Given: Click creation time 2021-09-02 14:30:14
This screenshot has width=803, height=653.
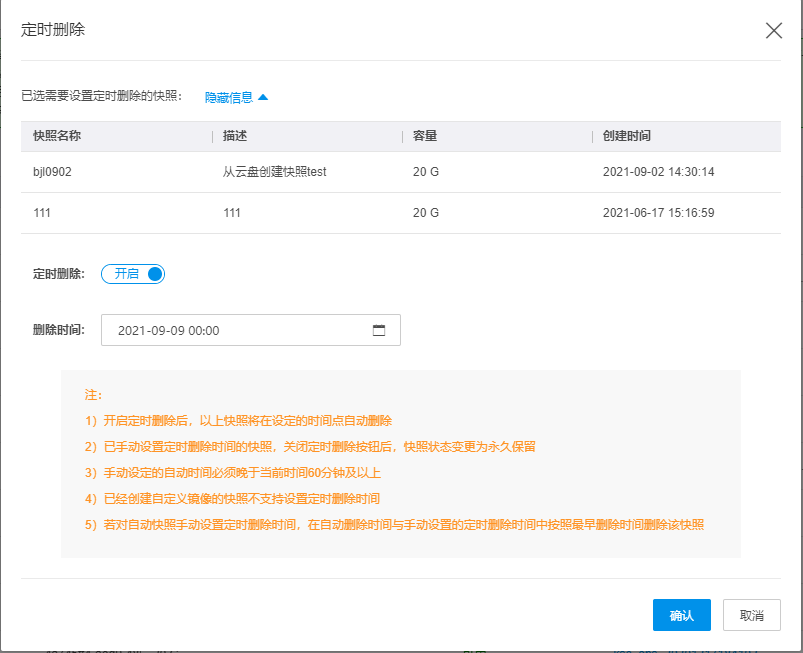Looking at the screenshot, I should [x=659, y=172].
